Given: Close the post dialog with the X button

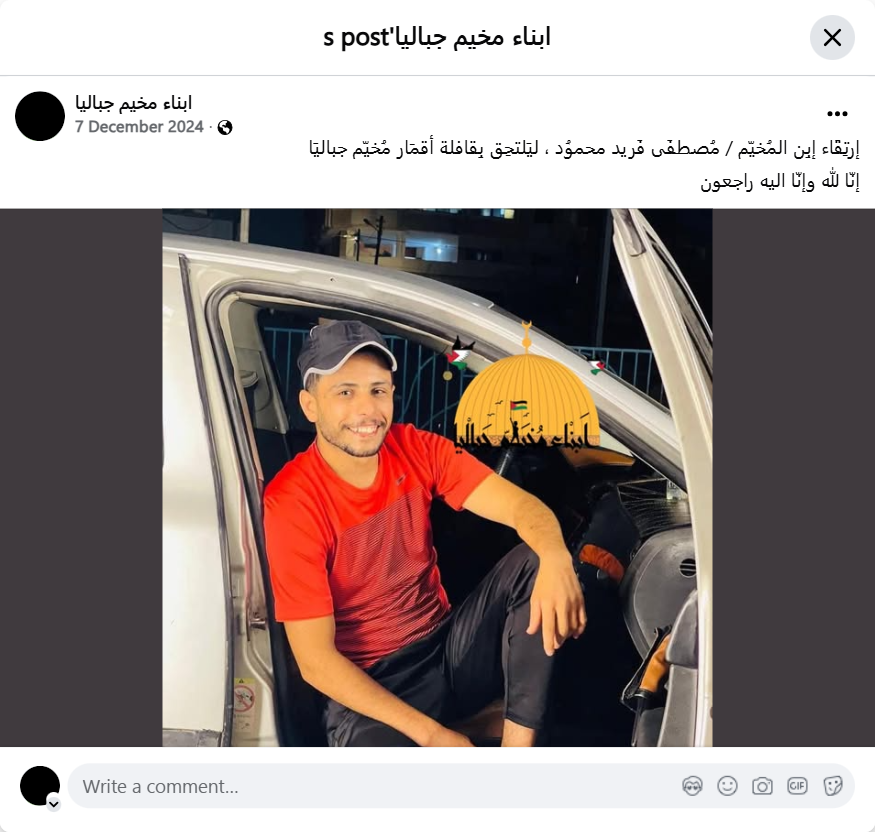Looking at the screenshot, I should point(832,38).
